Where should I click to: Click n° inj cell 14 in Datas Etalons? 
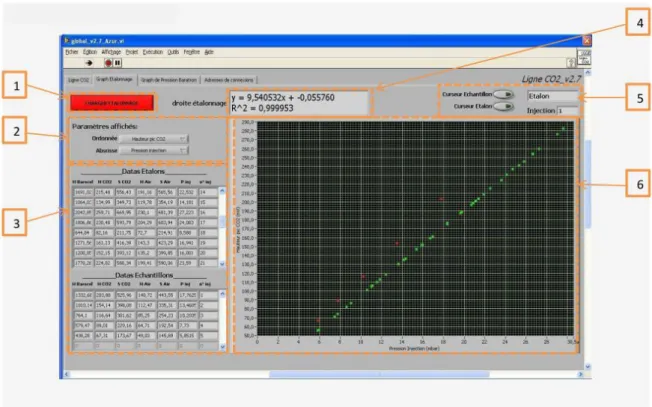point(208,192)
